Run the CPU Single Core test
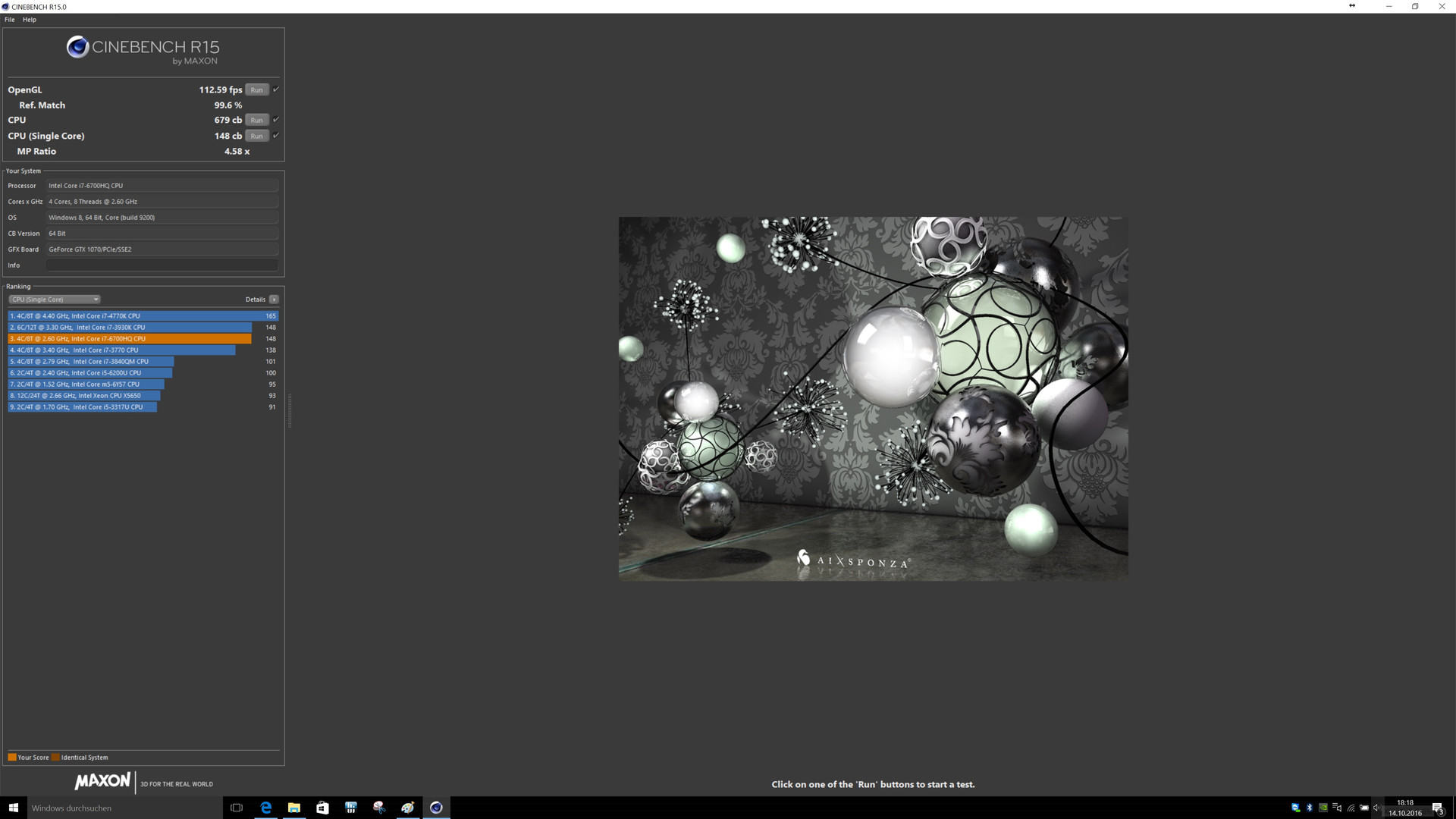1456x819 pixels. [x=256, y=136]
